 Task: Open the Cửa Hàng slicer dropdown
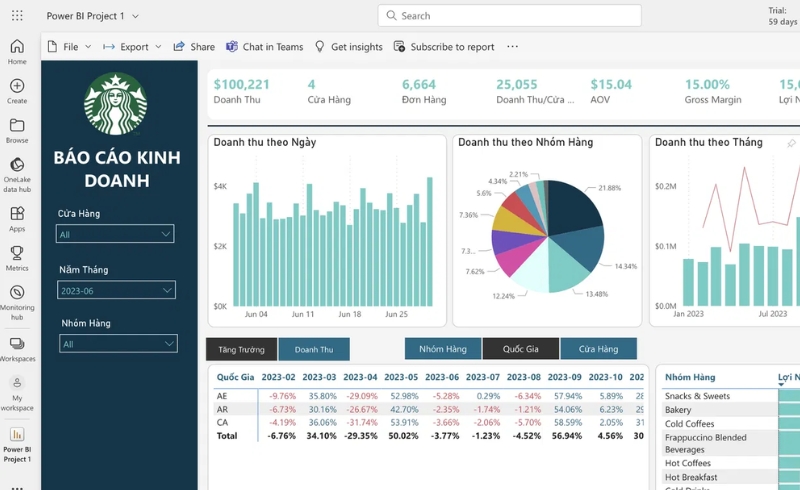point(115,234)
